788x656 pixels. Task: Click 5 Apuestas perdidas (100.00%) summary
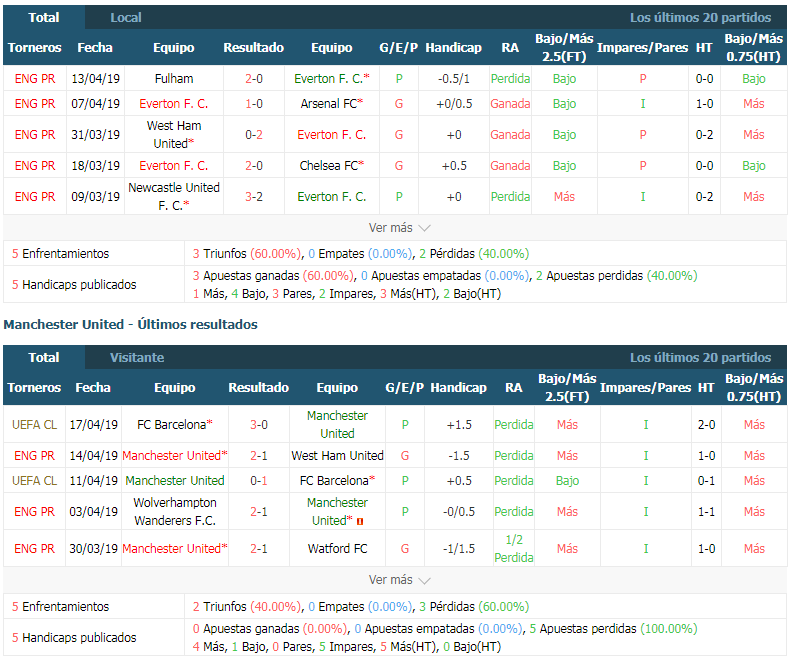pyautogui.click(x=613, y=628)
